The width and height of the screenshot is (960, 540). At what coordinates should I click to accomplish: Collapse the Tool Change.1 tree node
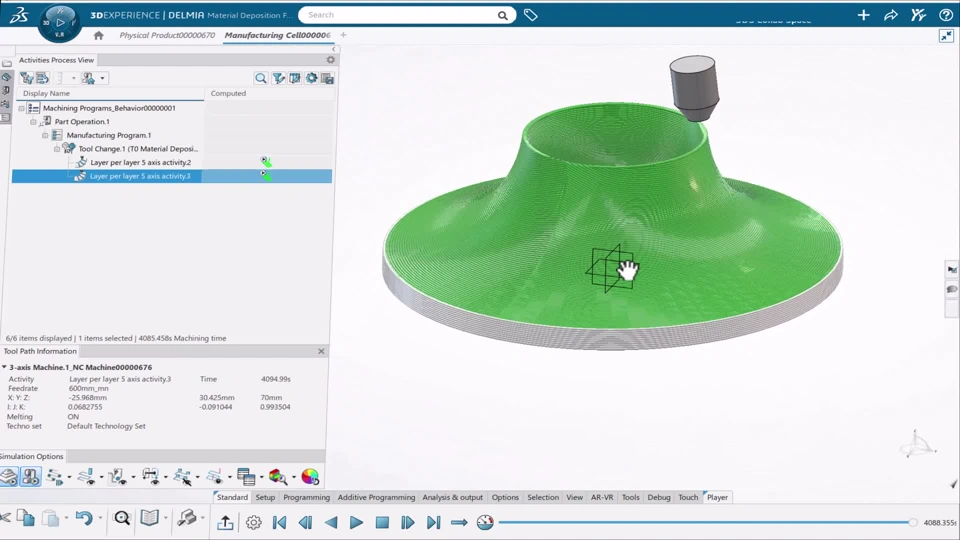coord(57,149)
